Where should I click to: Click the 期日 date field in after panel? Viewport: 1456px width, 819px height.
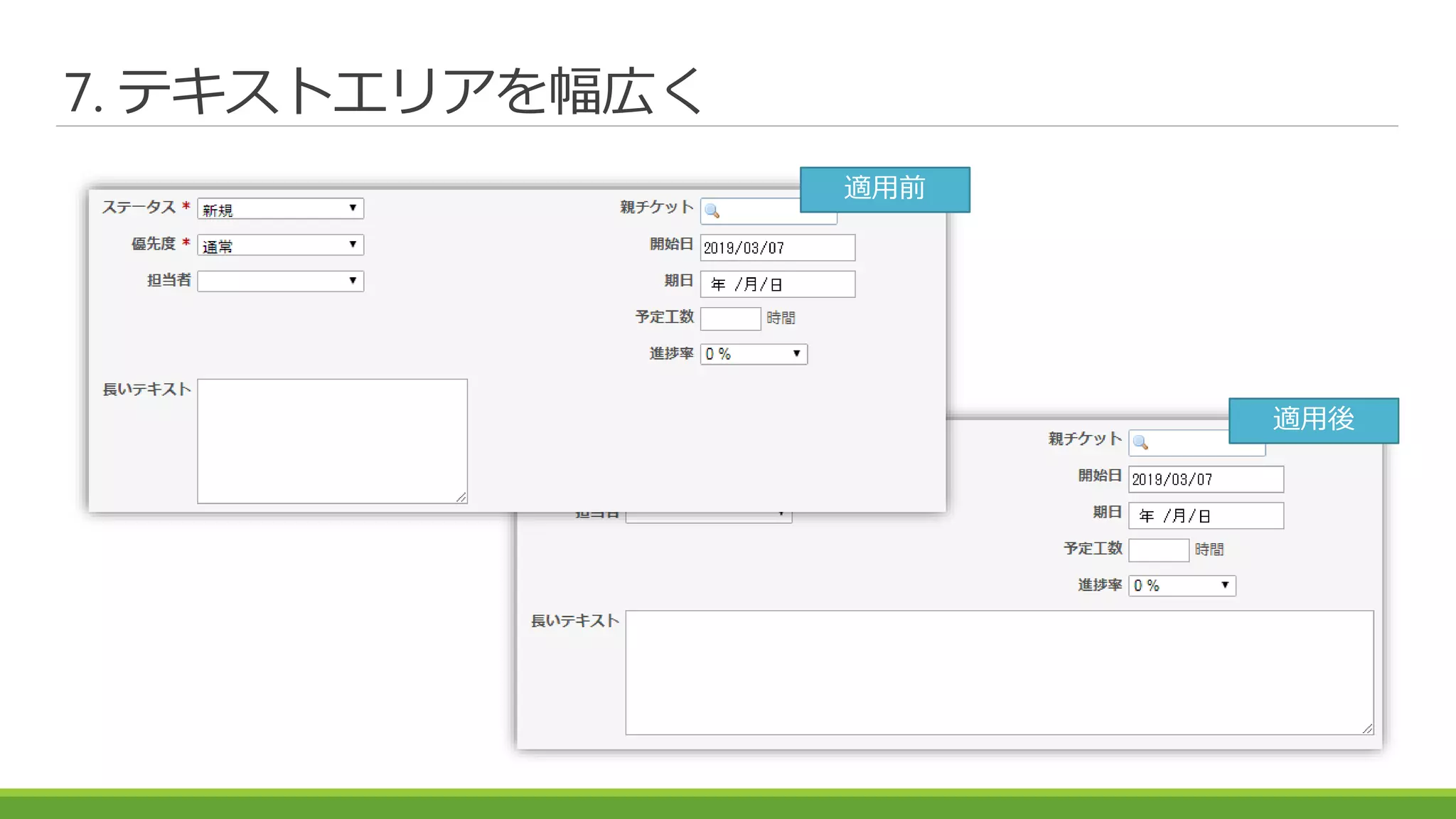pos(1206,515)
